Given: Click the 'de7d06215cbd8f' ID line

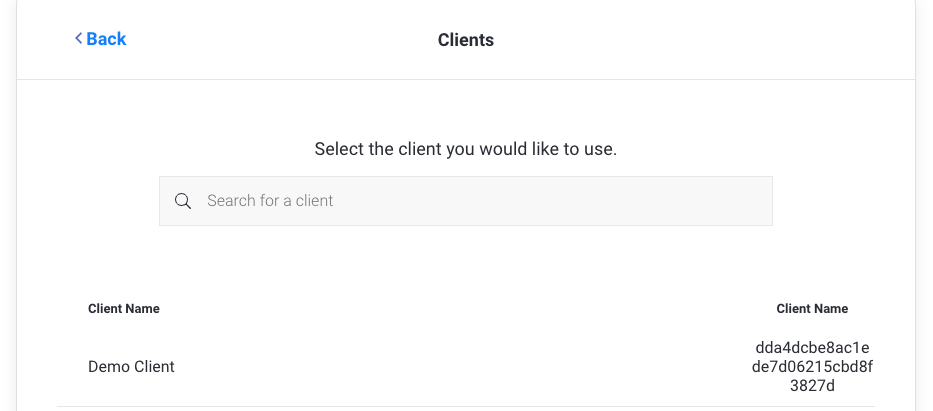Looking at the screenshot, I should pyautogui.click(x=811, y=367).
